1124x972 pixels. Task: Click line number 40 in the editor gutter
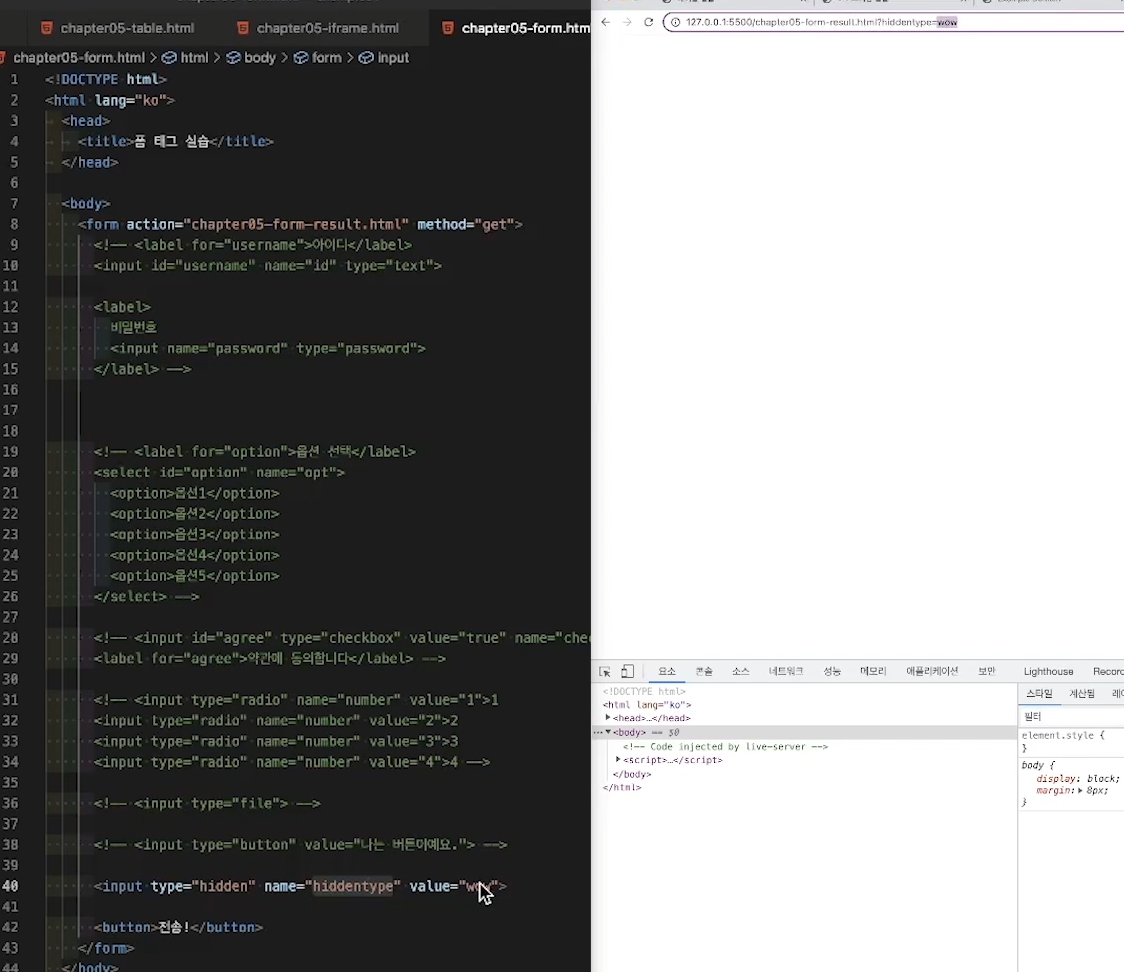(x=10, y=886)
